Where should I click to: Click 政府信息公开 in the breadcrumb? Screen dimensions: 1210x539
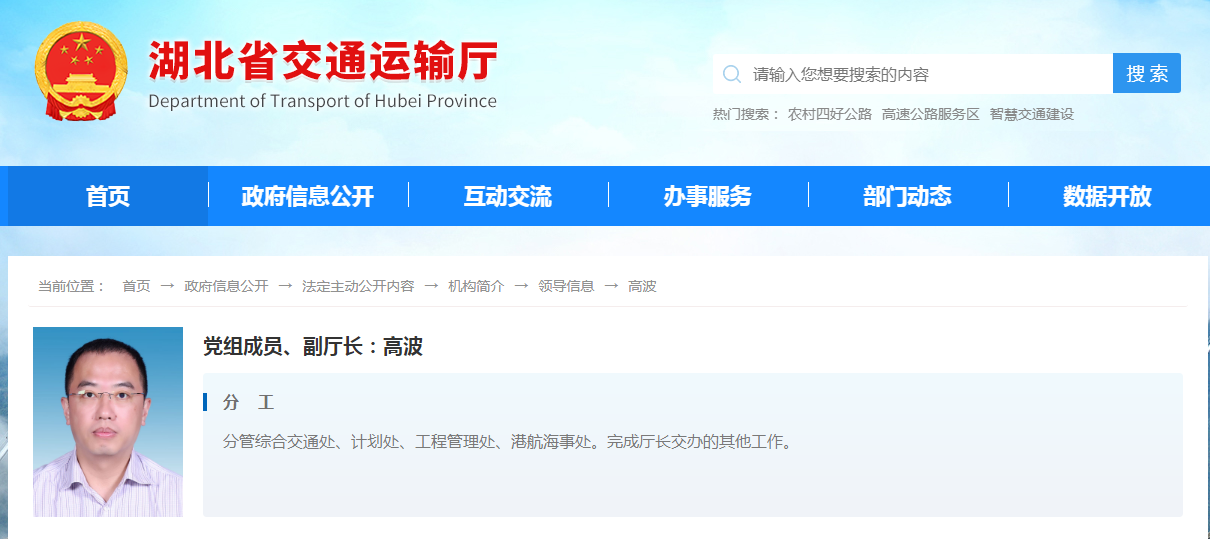(226, 286)
